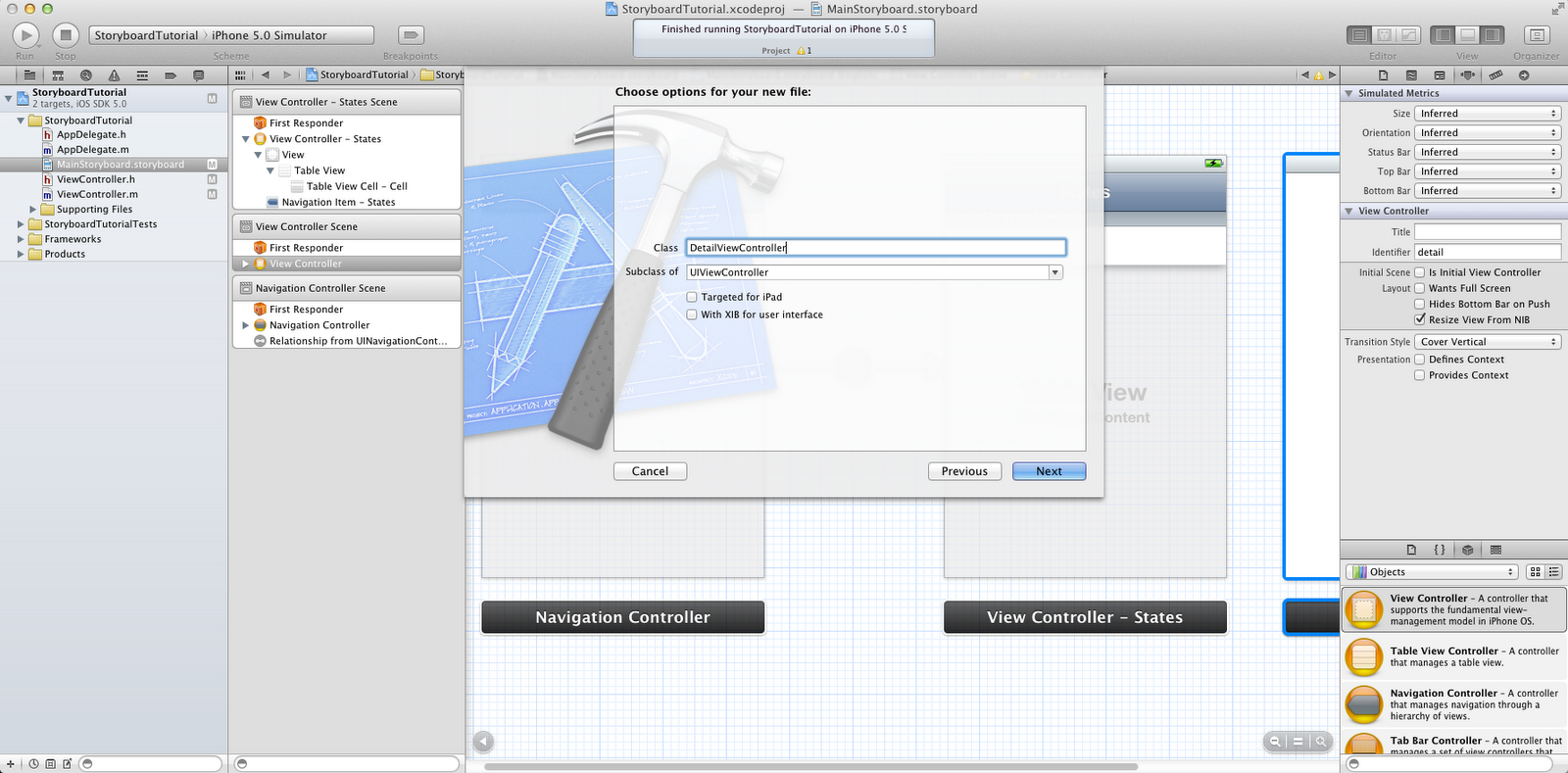Select the Standard editor button

point(1359,35)
